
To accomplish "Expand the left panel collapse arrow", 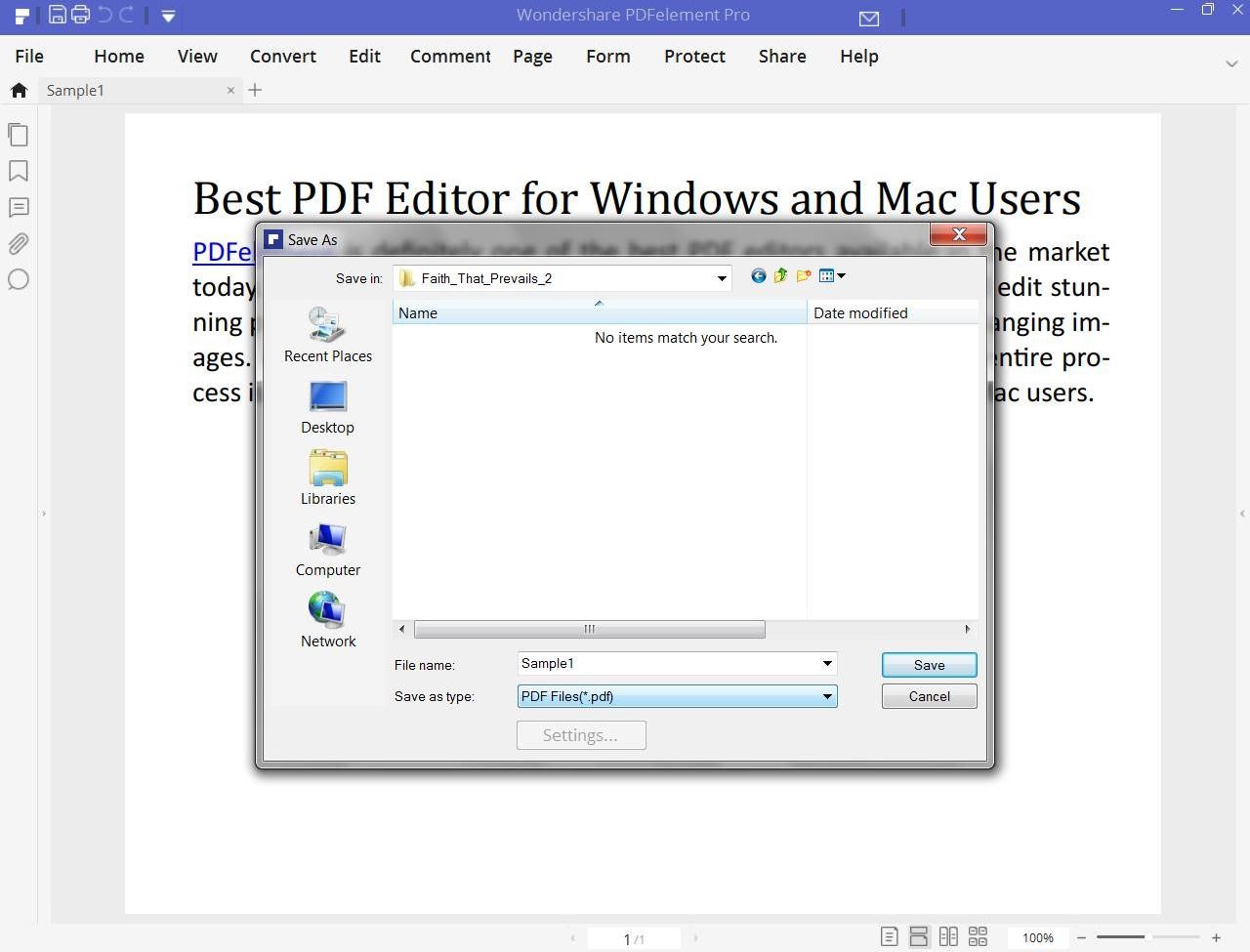I will 44,514.
